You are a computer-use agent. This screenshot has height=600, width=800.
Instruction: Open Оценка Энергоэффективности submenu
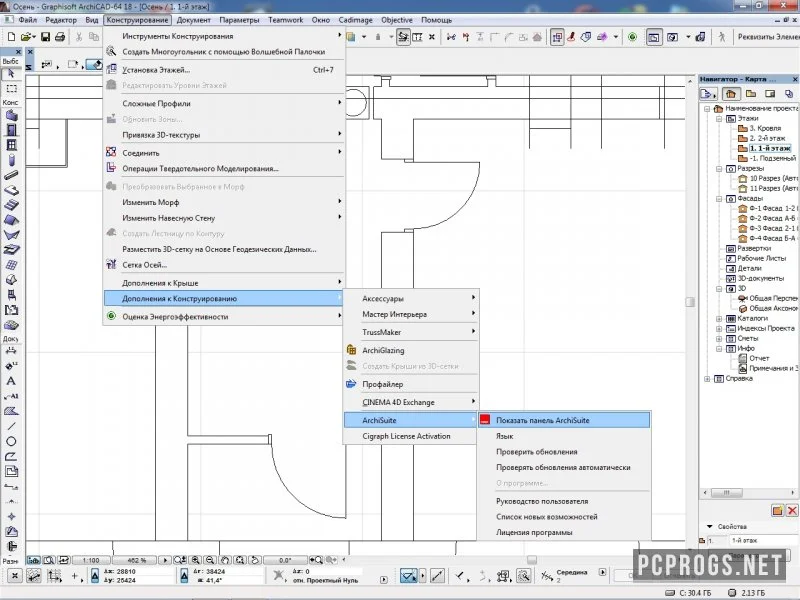pyautogui.click(x=223, y=316)
